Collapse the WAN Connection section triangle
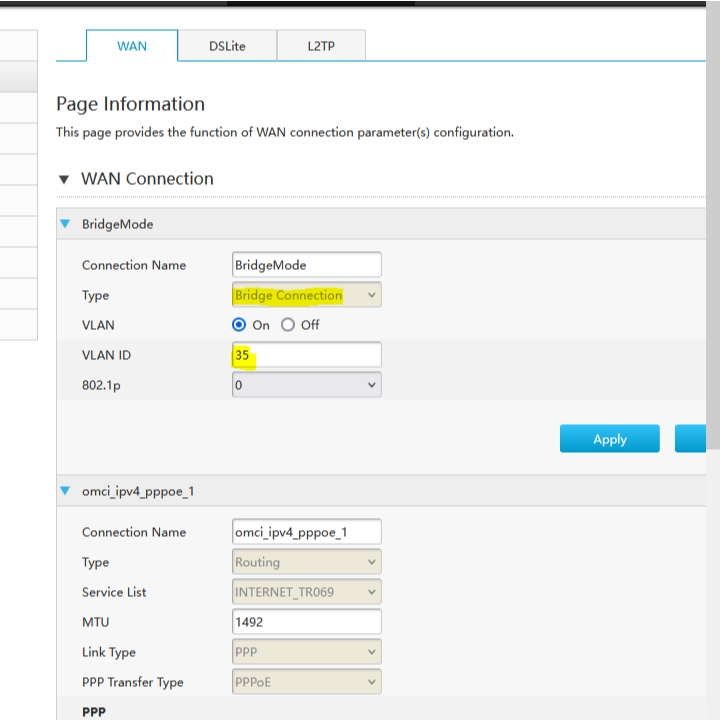This screenshot has width=720, height=720. (x=64, y=180)
